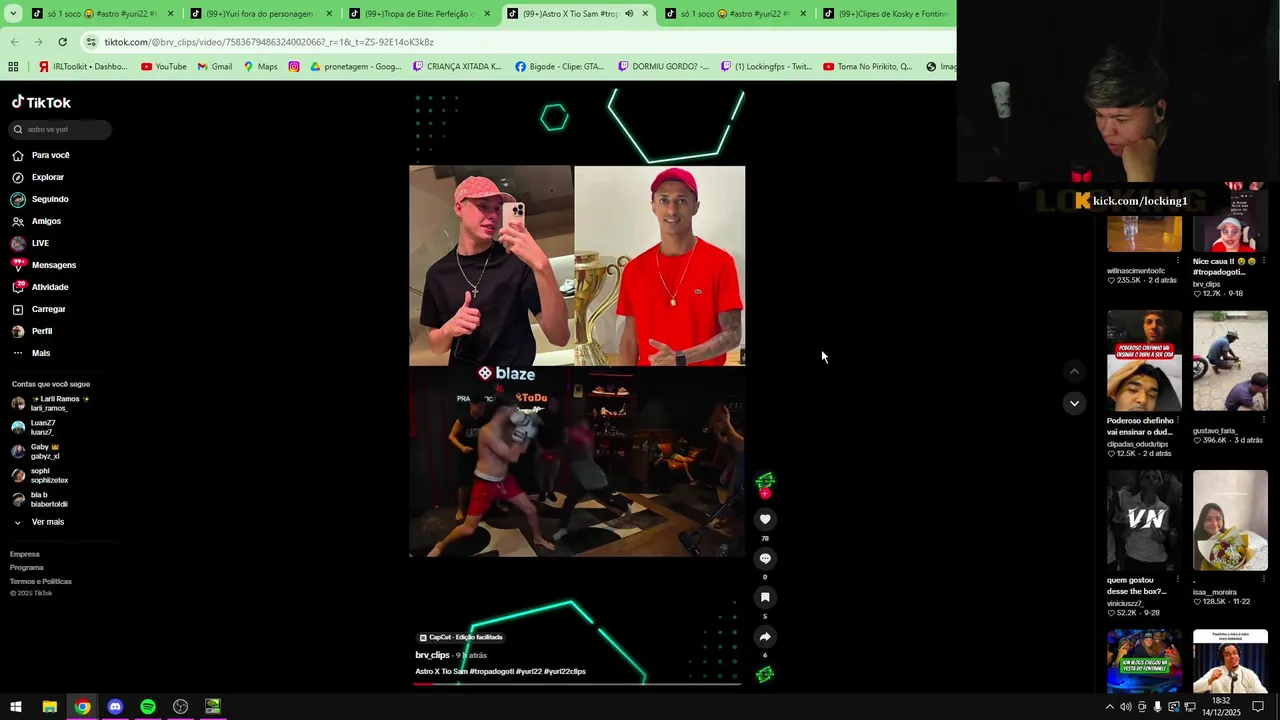1280x720 pixels.
Task: Open the VN quem gostou desse box thumbnail
Action: click(1144, 520)
